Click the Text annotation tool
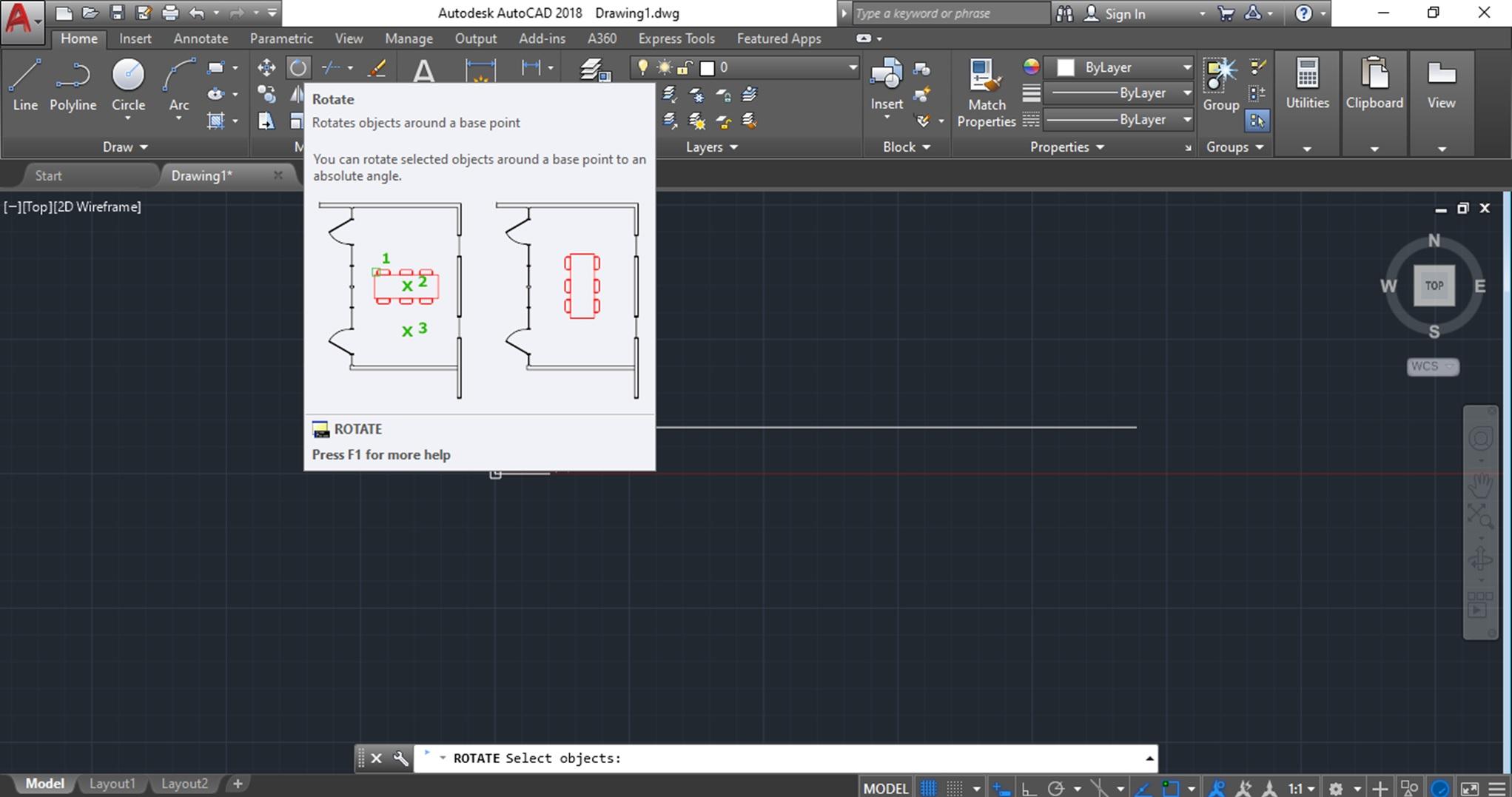 pos(423,71)
